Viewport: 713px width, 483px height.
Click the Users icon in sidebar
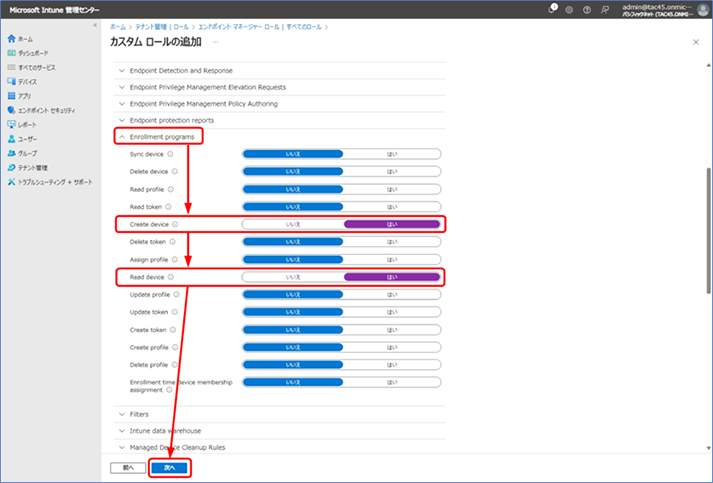pos(11,139)
